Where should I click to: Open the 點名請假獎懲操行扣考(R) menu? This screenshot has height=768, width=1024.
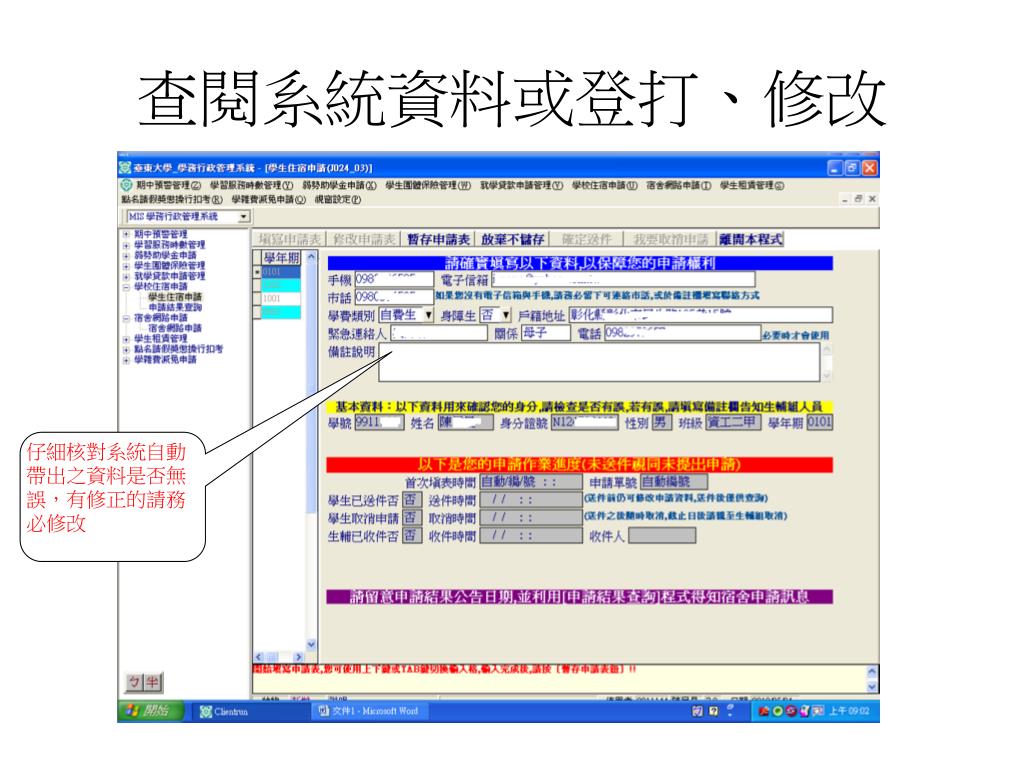click(x=172, y=199)
